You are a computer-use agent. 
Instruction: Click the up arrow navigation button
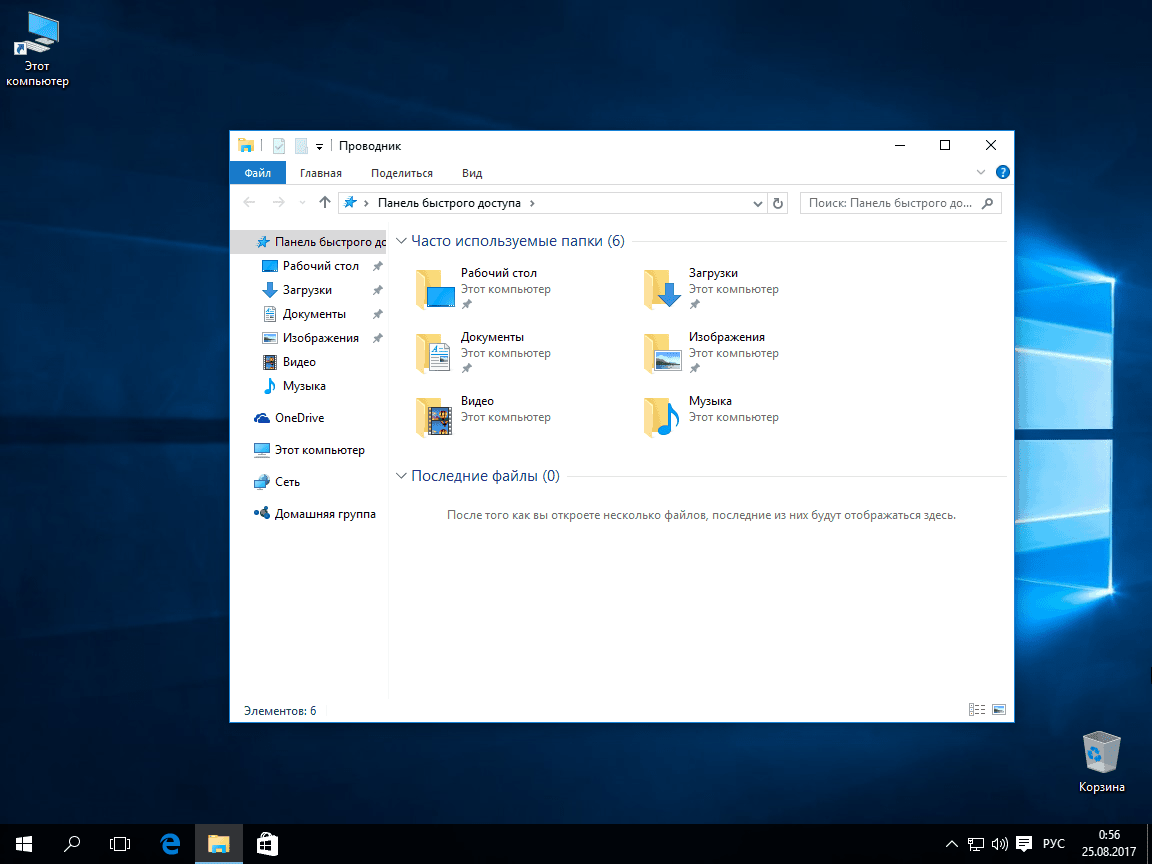point(324,203)
